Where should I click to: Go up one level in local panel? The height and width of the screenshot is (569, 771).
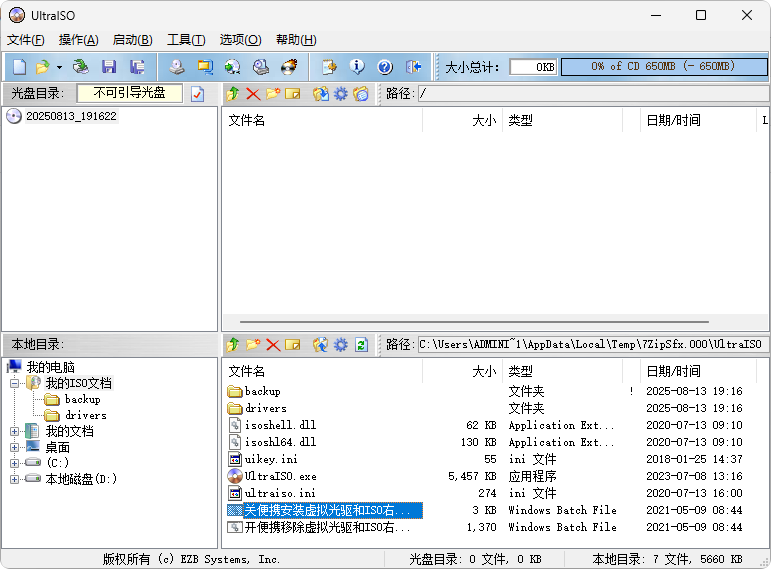(233, 344)
